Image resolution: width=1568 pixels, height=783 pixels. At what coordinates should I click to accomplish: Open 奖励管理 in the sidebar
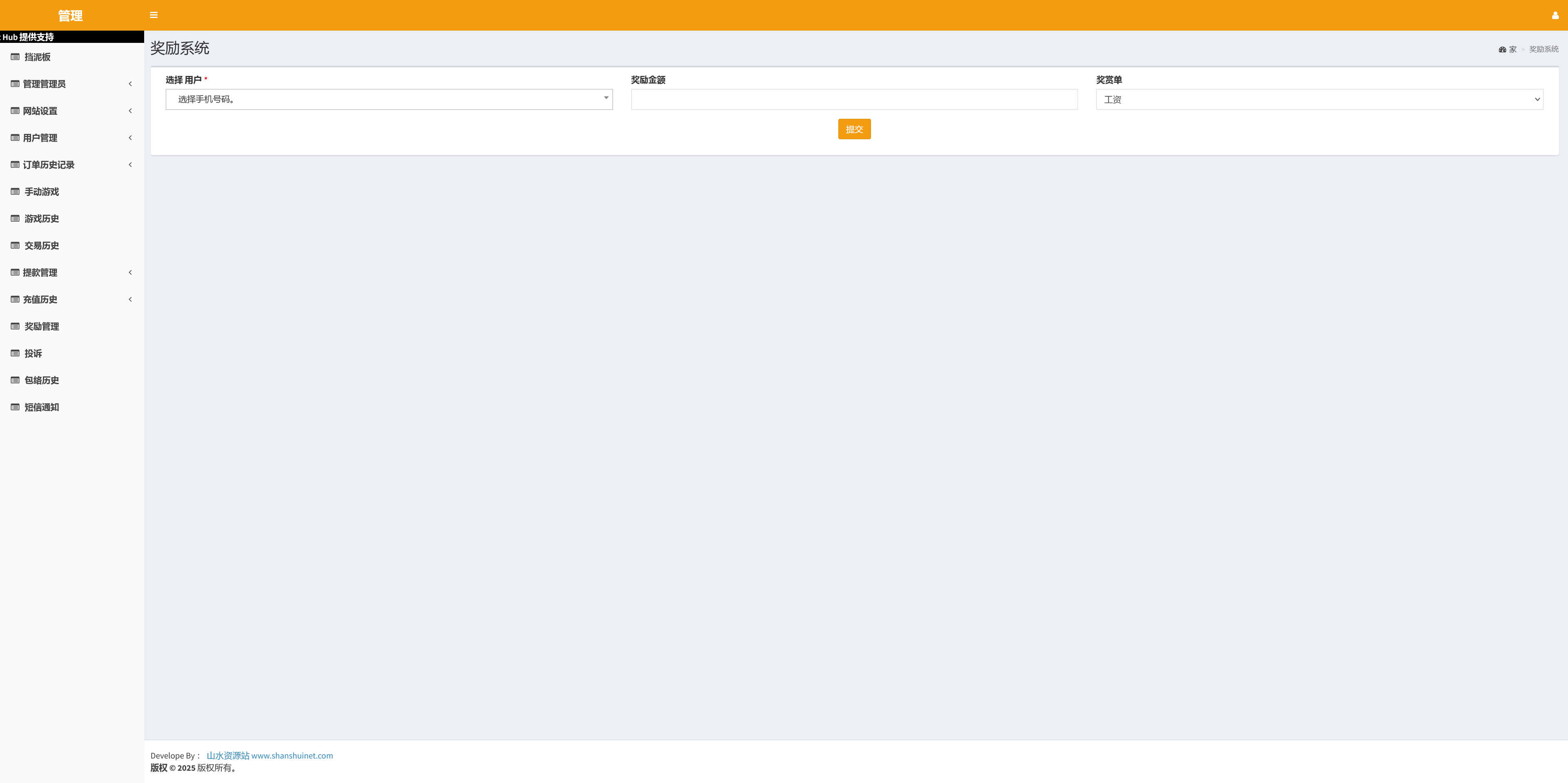point(41,327)
